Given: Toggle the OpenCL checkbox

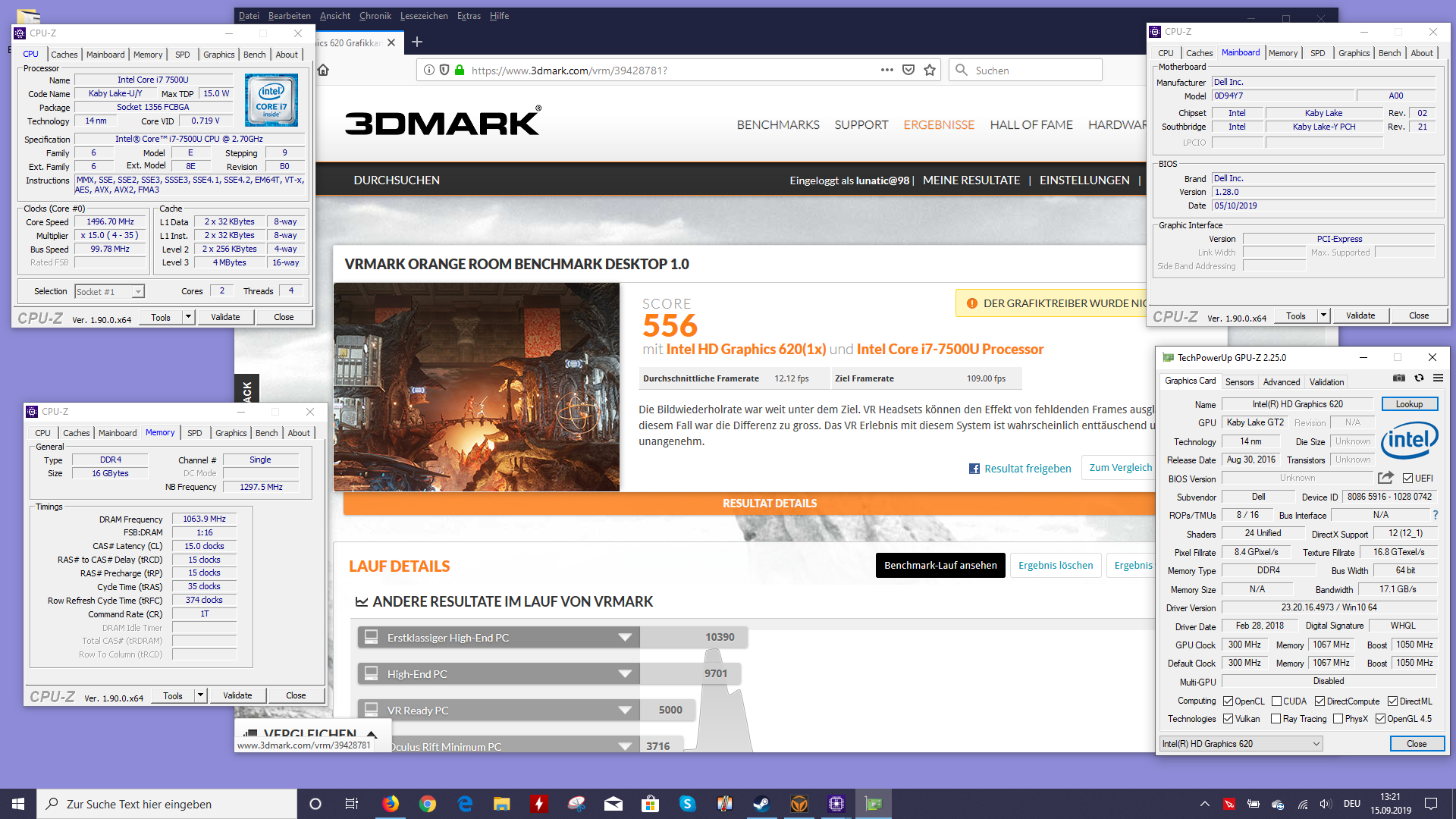Looking at the screenshot, I should [x=1228, y=701].
